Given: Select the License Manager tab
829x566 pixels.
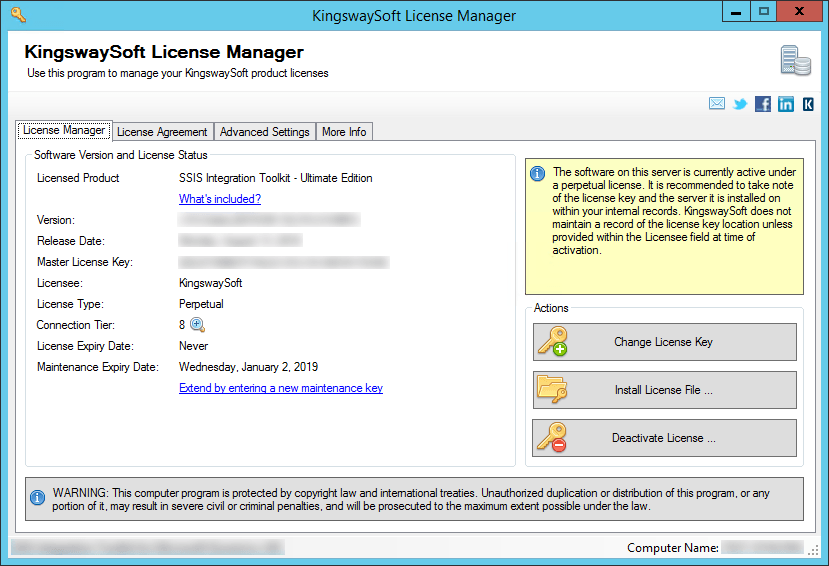Looking at the screenshot, I should coord(64,131).
